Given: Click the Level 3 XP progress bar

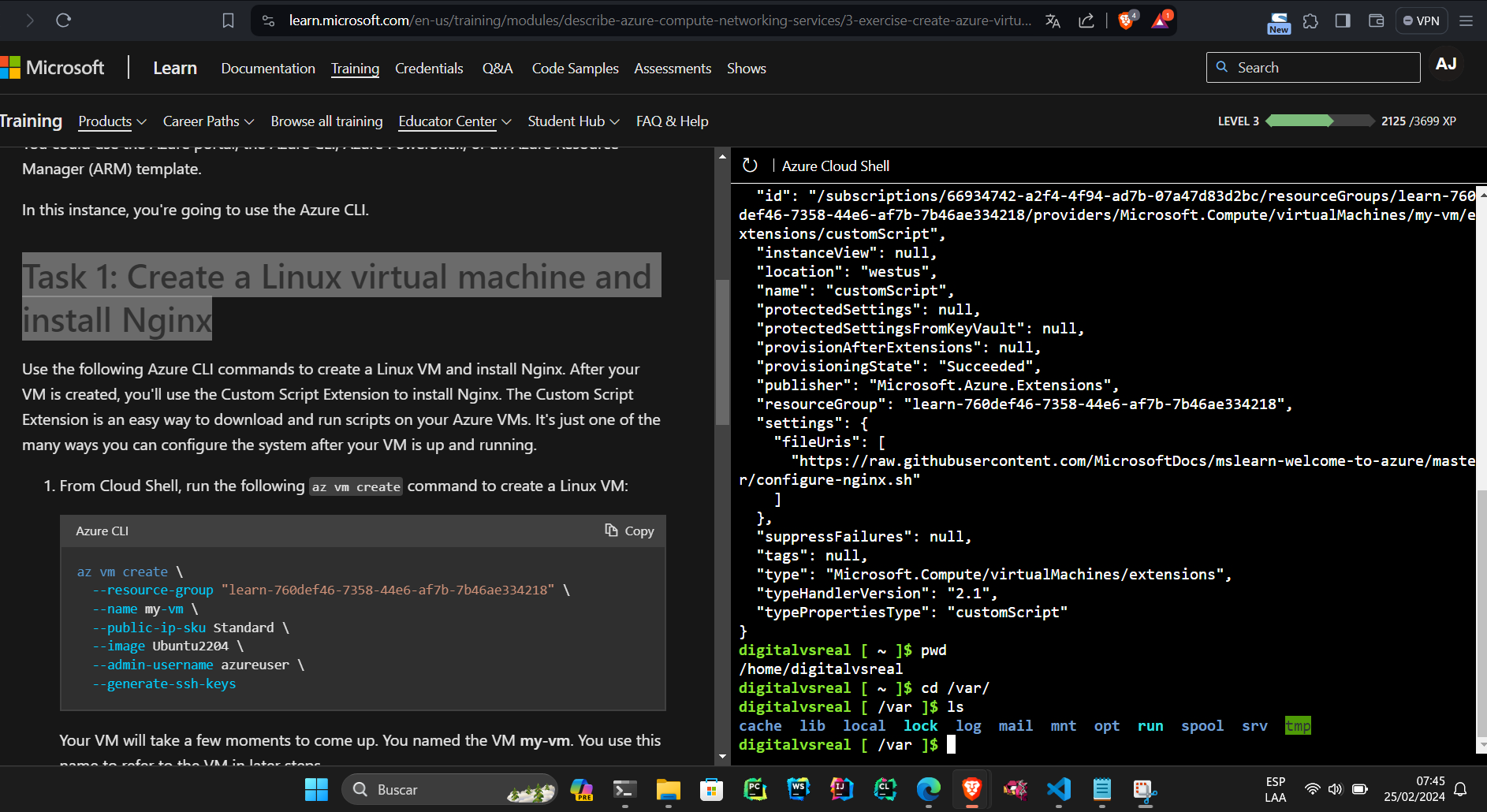Looking at the screenshot, I should pyautogui.click(x=1319, y=121).
